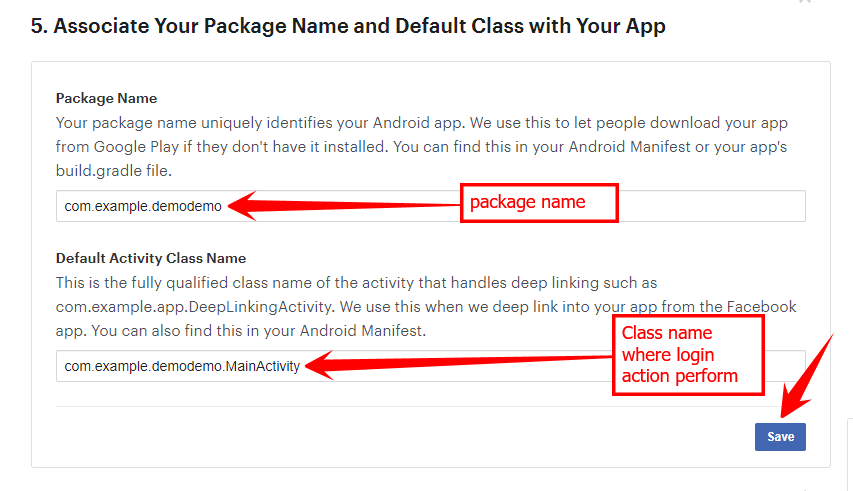Click the red "package name" callout box
Viewport: 853px width, 491px height.
click(x=538, y=203)
